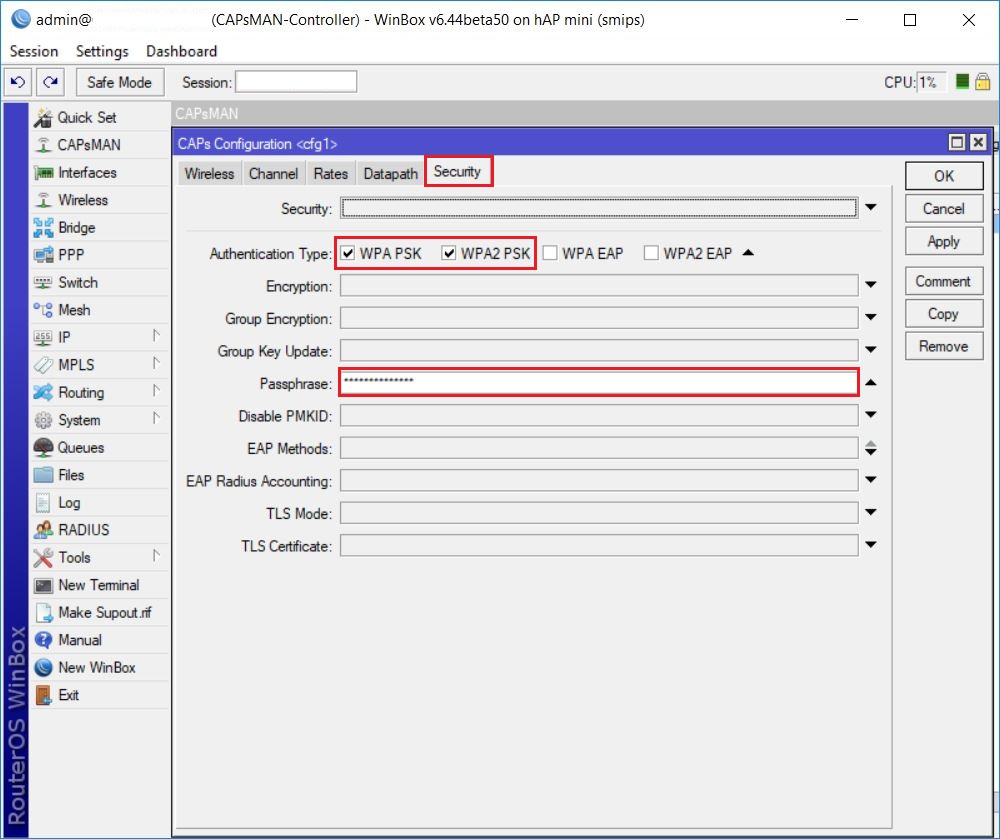Open the Wireless sidebar entry
1000x839 pixels.
[x=100, y=200]
